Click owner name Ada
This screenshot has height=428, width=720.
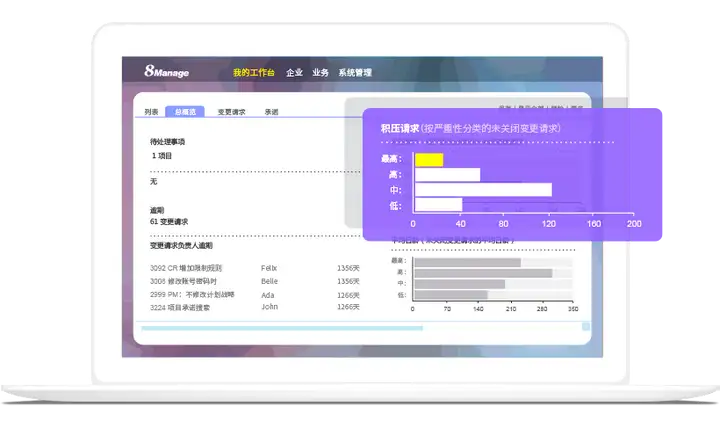[x=268, y=295]
